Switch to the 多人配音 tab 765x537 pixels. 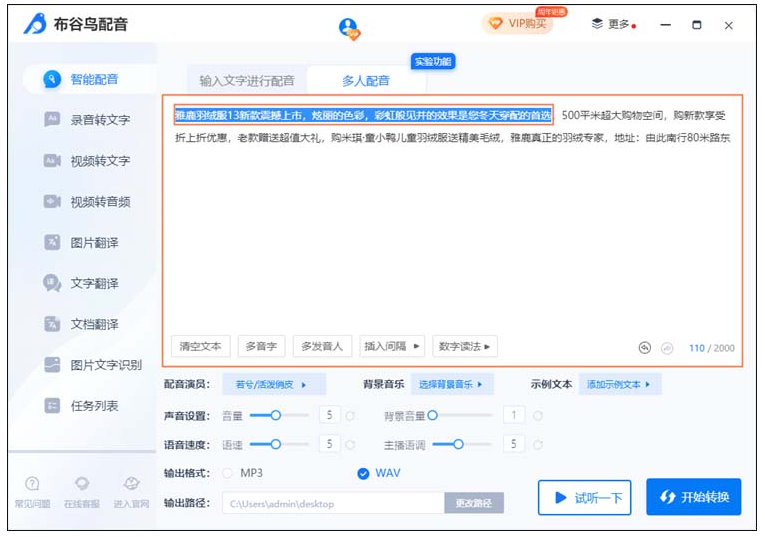[x=366, y=80]
